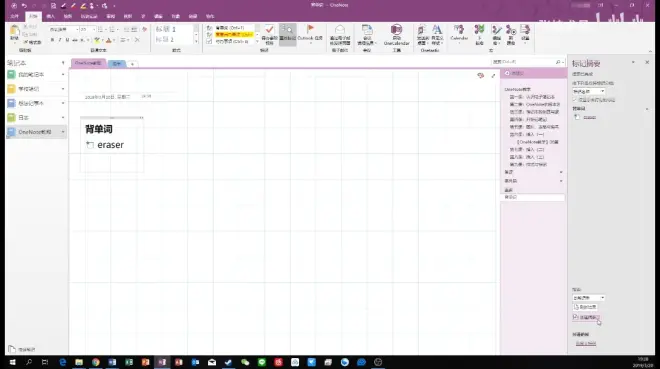Open the Find Tags ribbon button
The image size is (660, 369).
tap(287, 34)
